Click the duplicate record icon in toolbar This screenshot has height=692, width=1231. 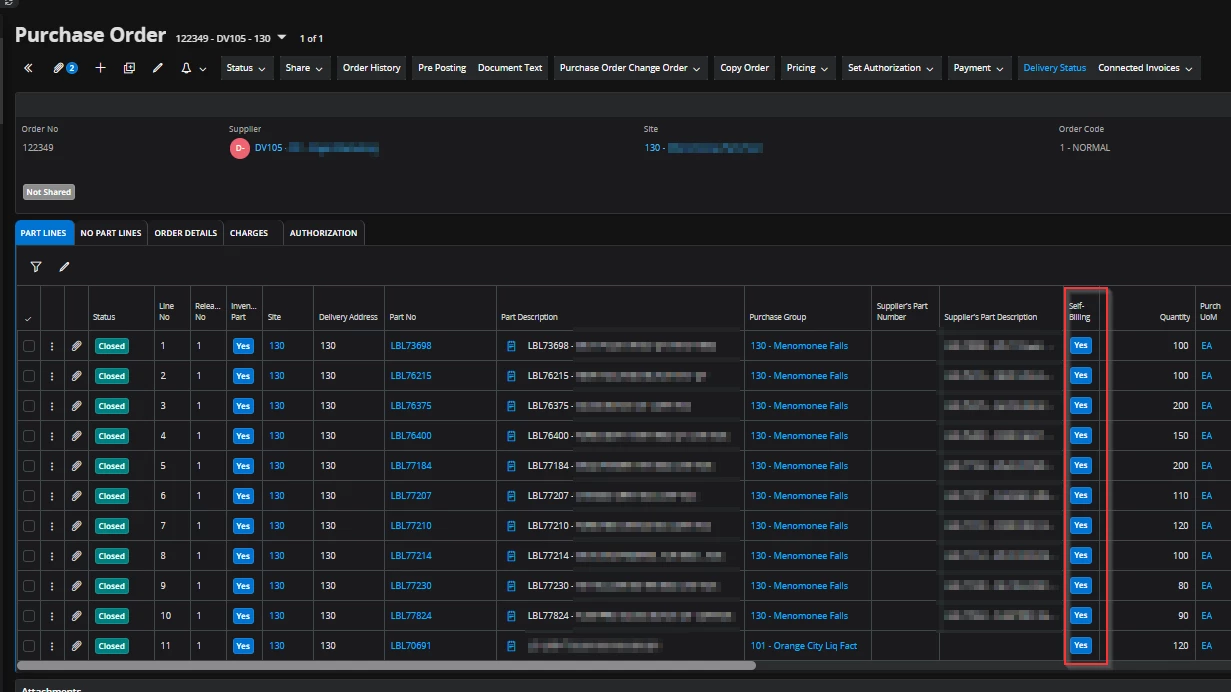point(129,68)
